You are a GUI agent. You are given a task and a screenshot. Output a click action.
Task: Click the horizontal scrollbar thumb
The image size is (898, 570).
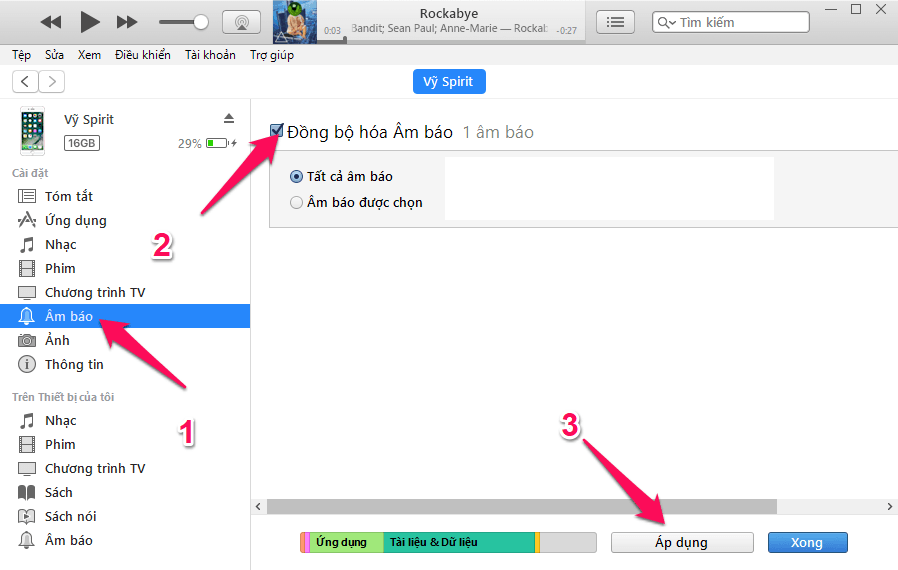tap(522, 506)
